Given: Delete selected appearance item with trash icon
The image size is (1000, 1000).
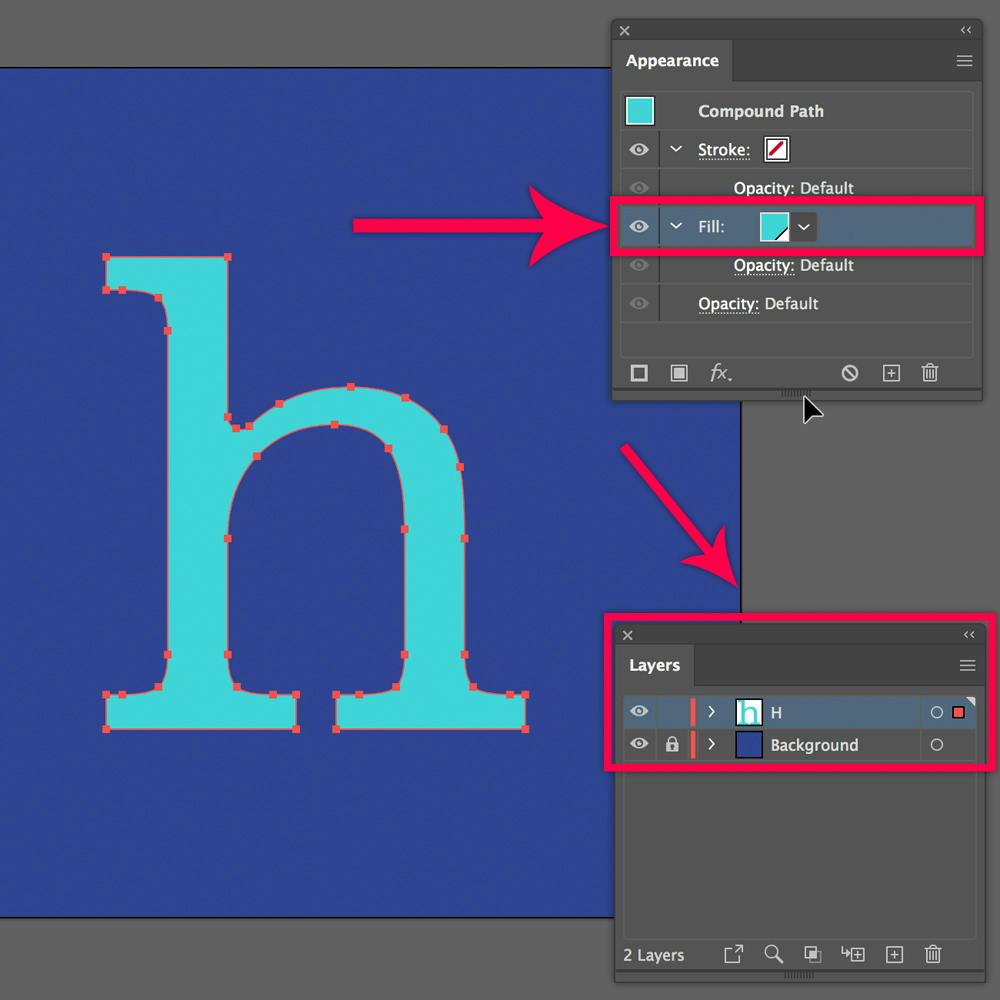Looking at the screenshot, I should [929, 373].
